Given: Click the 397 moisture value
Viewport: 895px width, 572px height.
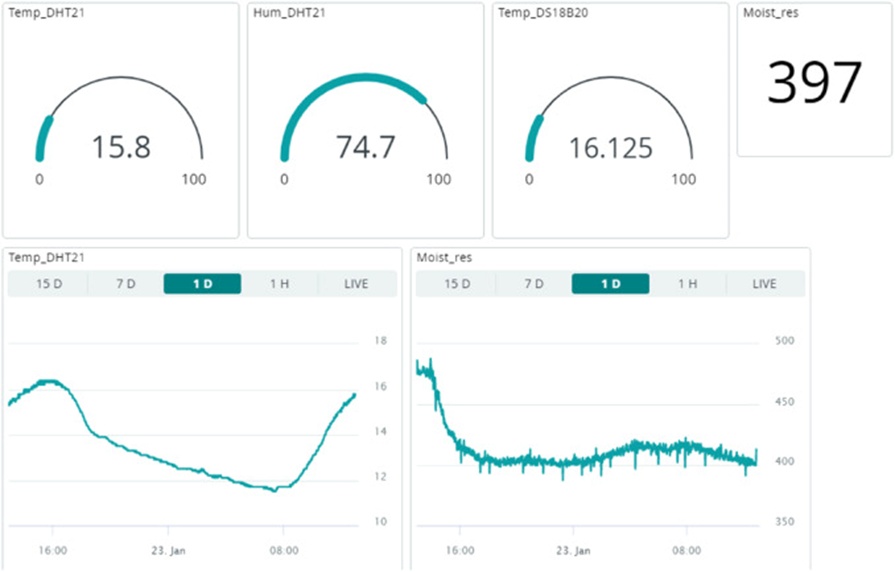Looking at the screenshot, I should 814,82.
